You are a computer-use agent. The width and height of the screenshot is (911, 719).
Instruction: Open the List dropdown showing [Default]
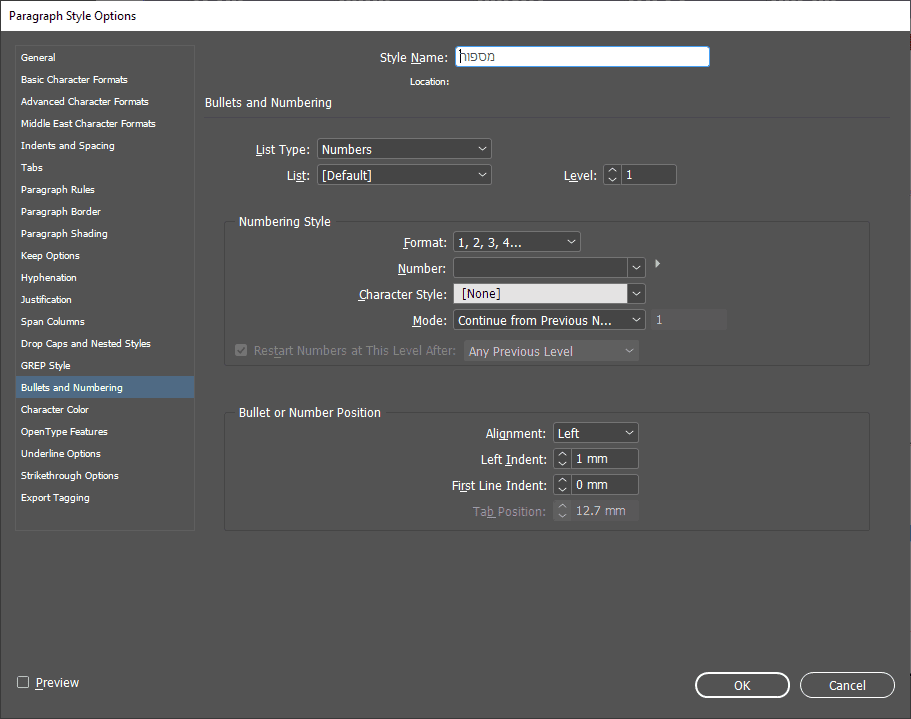[404, 175]
